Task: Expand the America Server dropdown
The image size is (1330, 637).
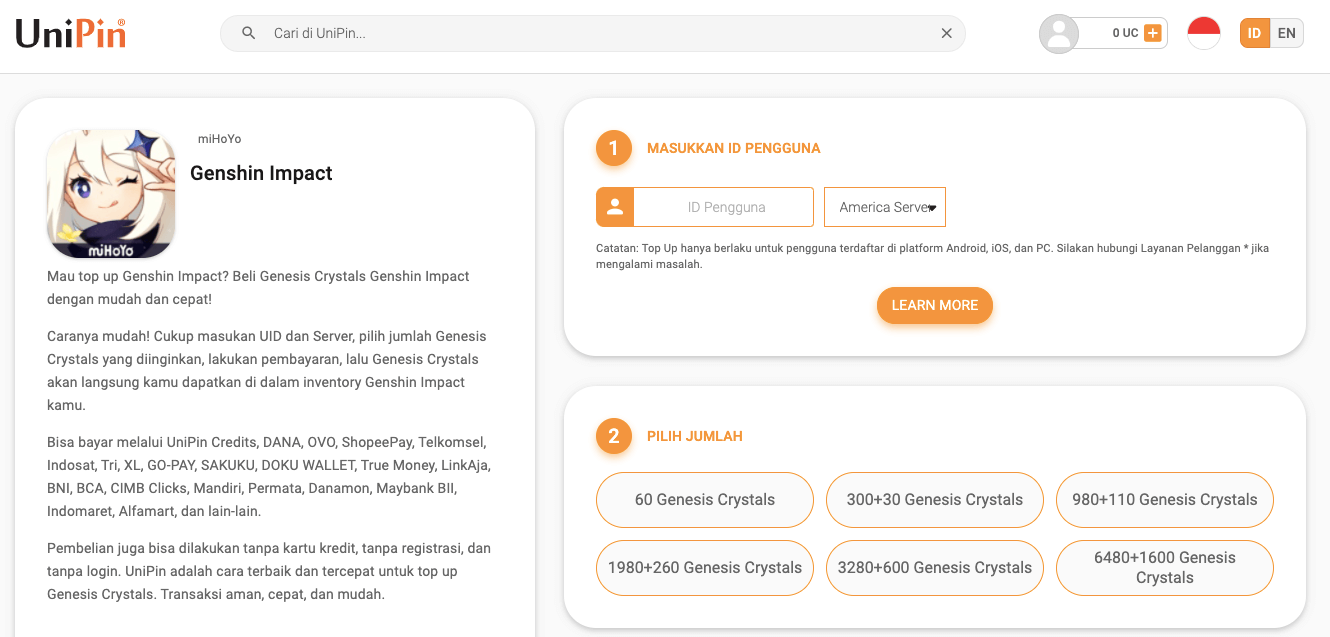Action: point(885,207)
